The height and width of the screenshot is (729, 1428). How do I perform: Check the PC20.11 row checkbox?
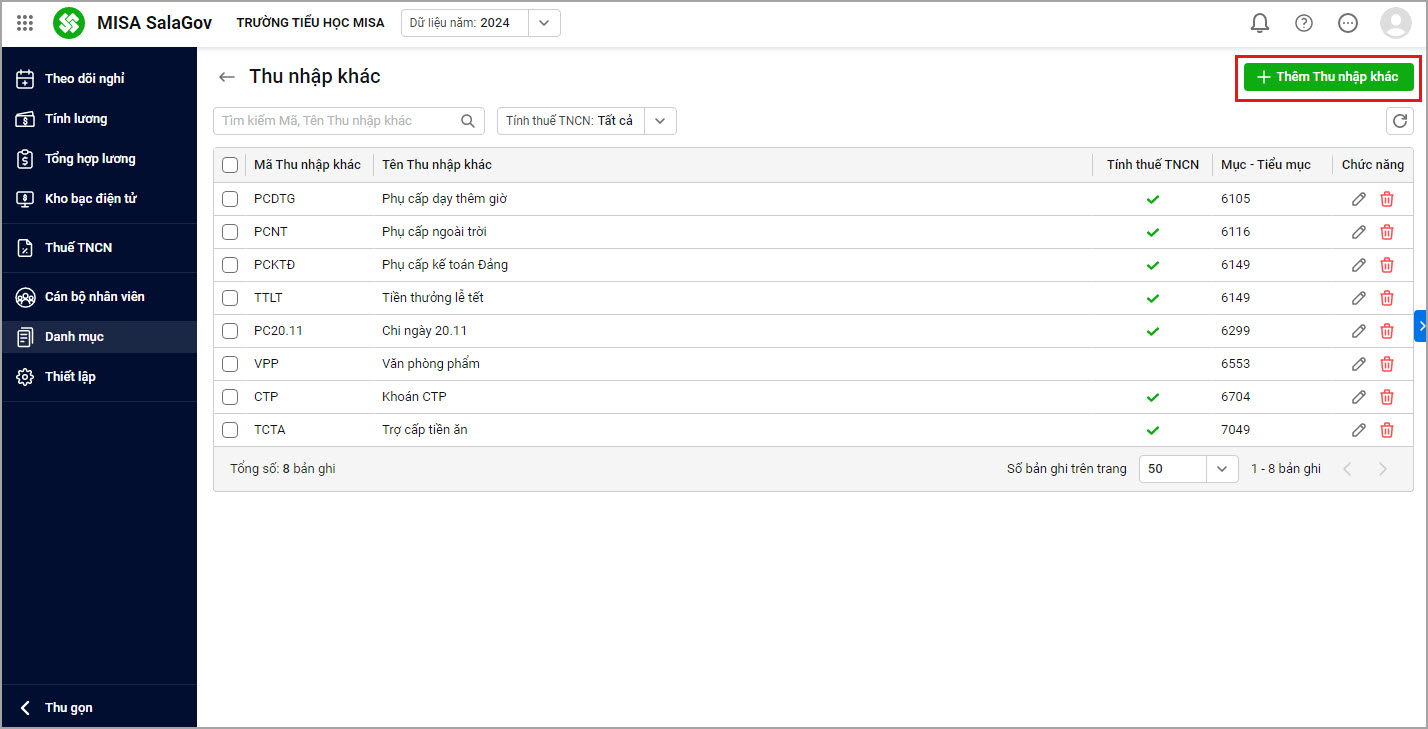[230, 331]
